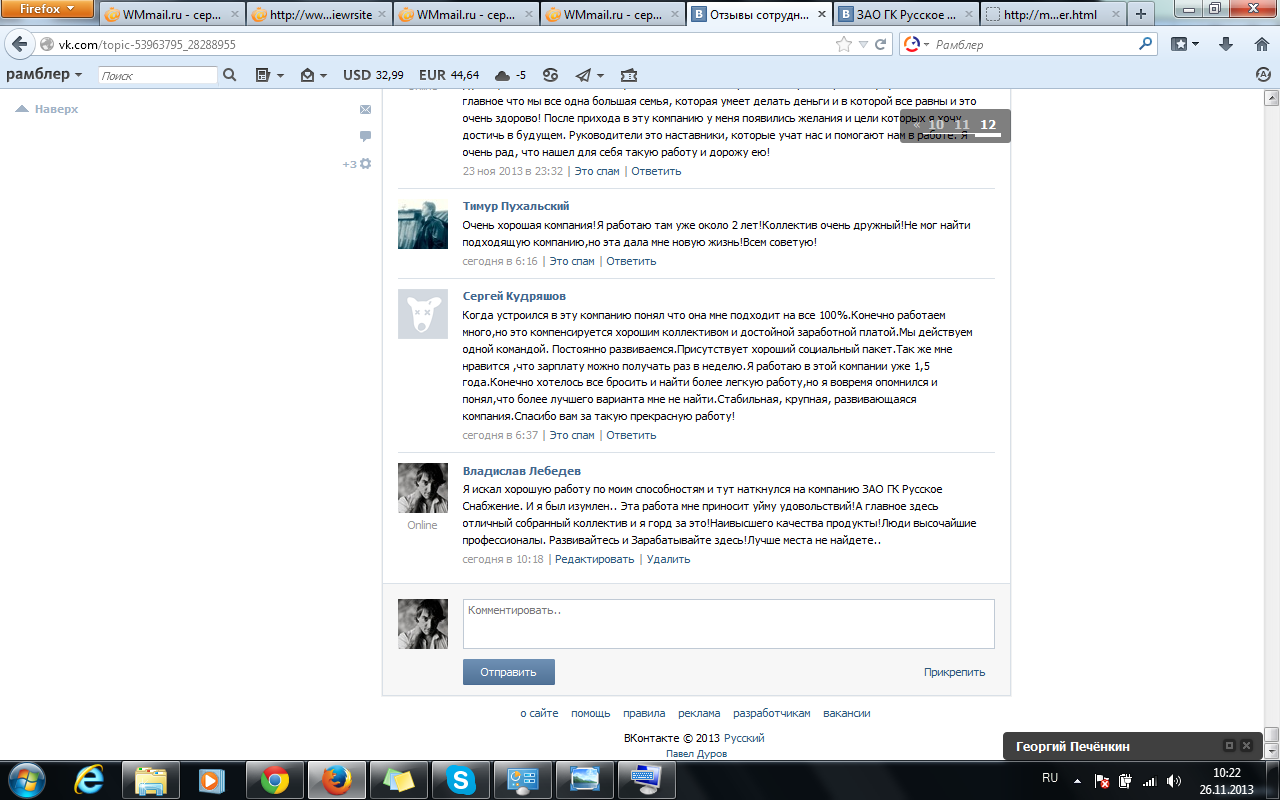Open the вакансии footer link
Image resolution: width=1280 pixels, height=800 pixels.
pyautogui.click(x=846, y=713)
